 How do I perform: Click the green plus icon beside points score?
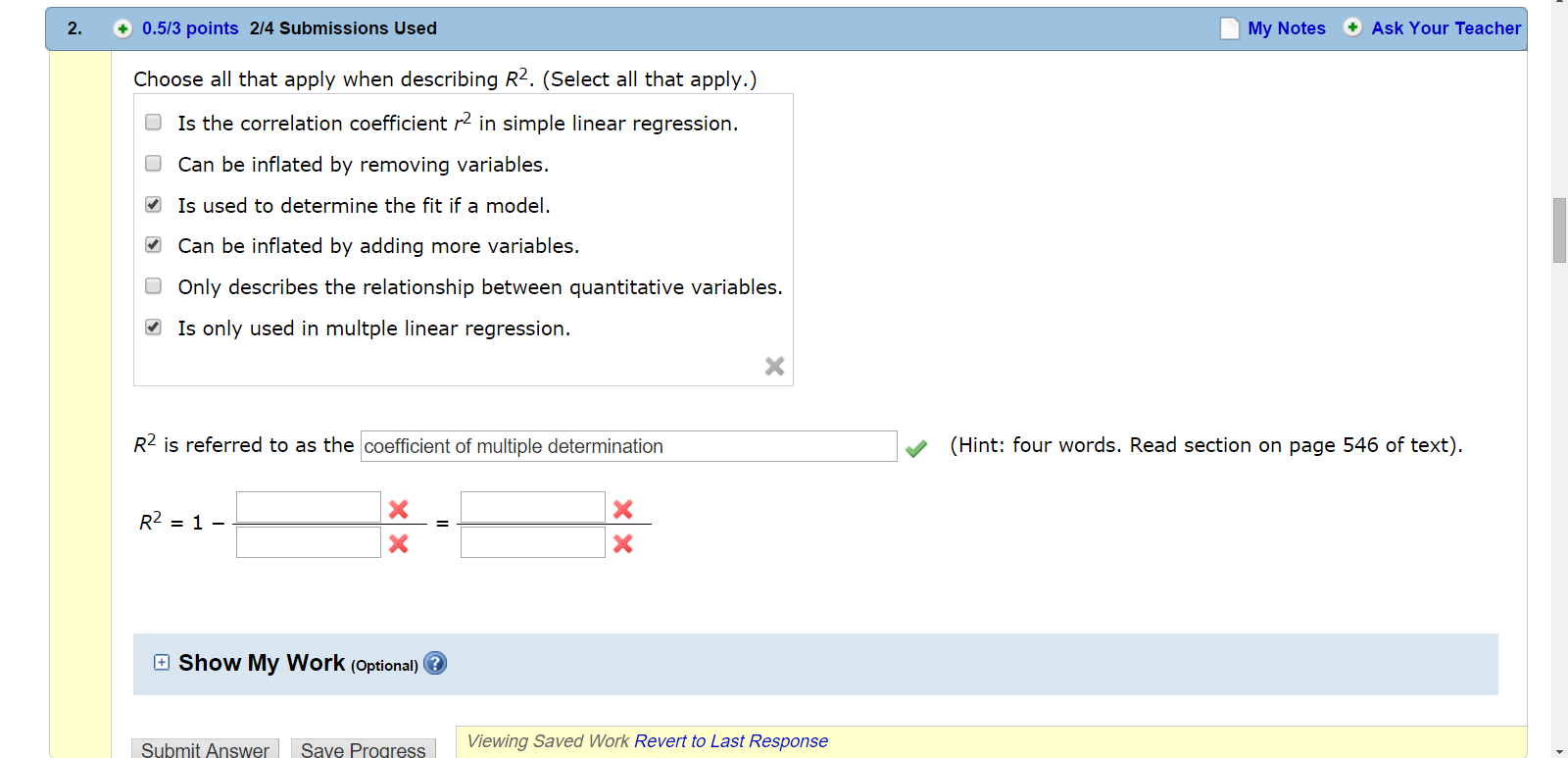click(x=122, y=28)
